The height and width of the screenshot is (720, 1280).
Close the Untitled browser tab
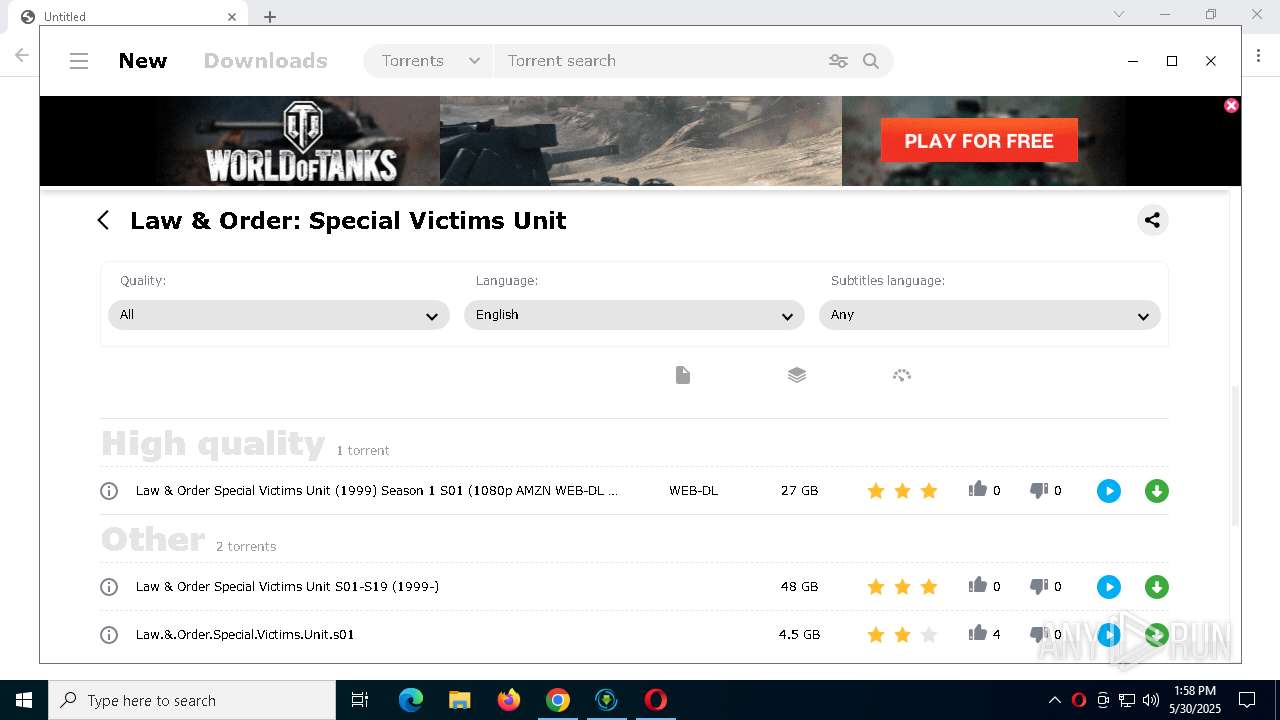(x=232, y=16)
